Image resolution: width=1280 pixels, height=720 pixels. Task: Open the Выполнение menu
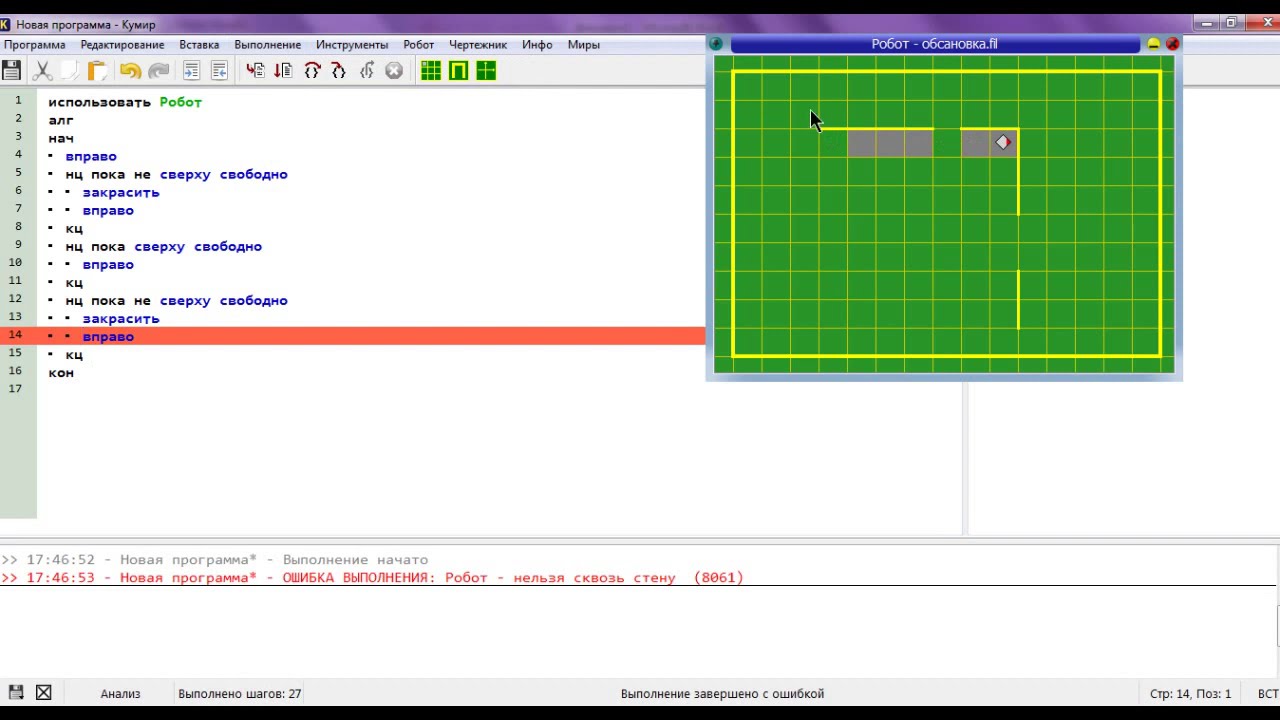(267, 44)
